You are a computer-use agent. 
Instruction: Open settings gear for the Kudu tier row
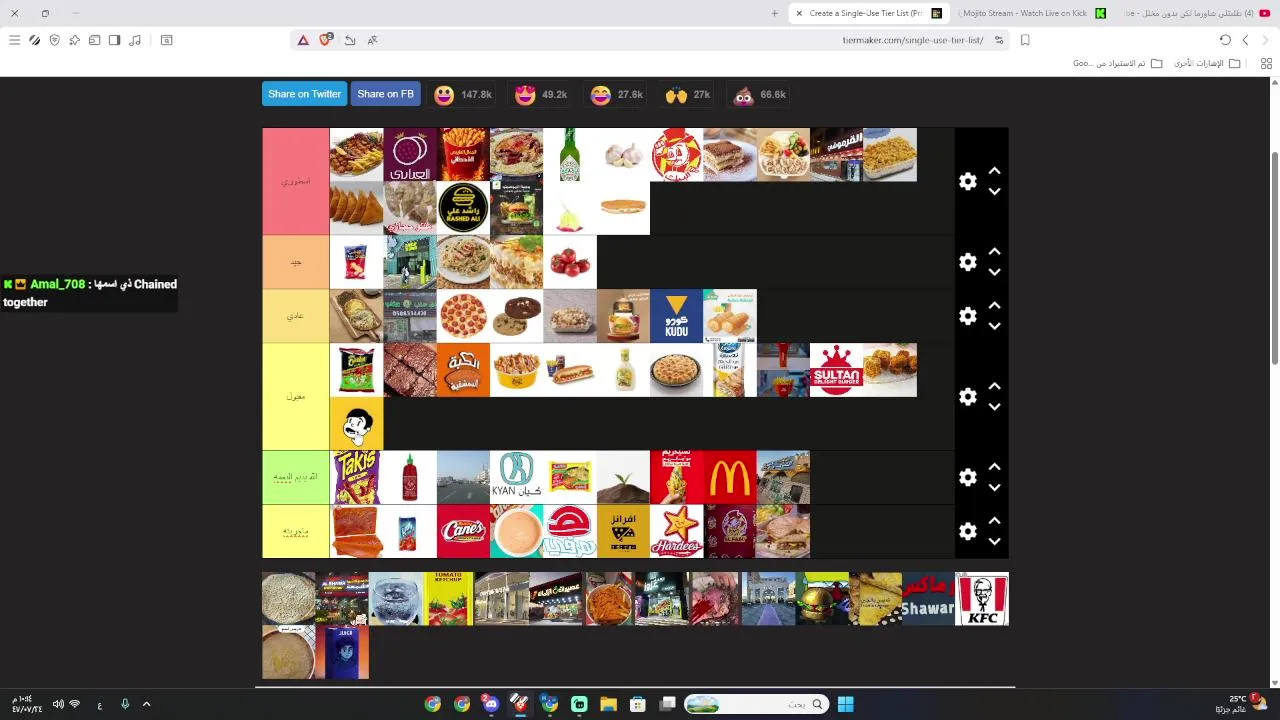(967, 316)
